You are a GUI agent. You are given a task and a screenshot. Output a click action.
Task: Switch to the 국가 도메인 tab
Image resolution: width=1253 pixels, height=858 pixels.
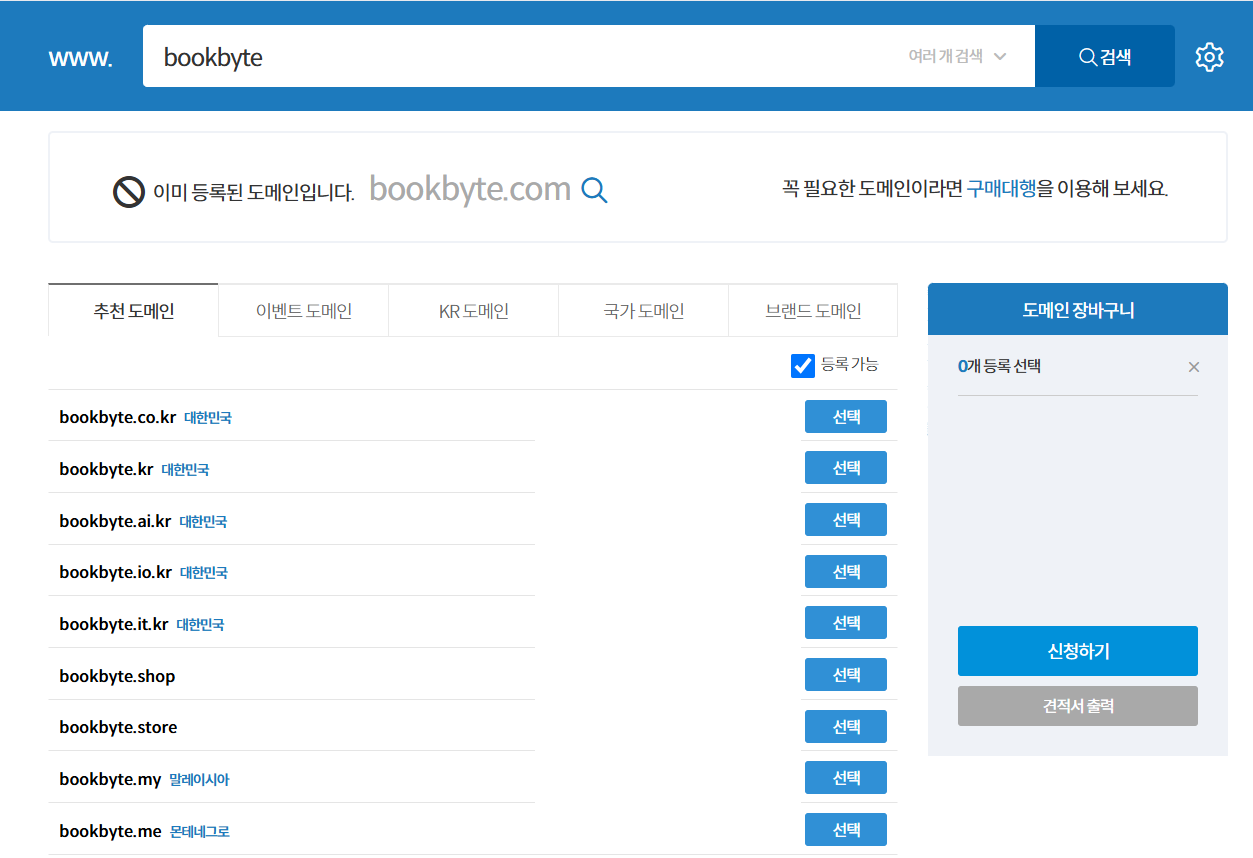tap(643, 311)
